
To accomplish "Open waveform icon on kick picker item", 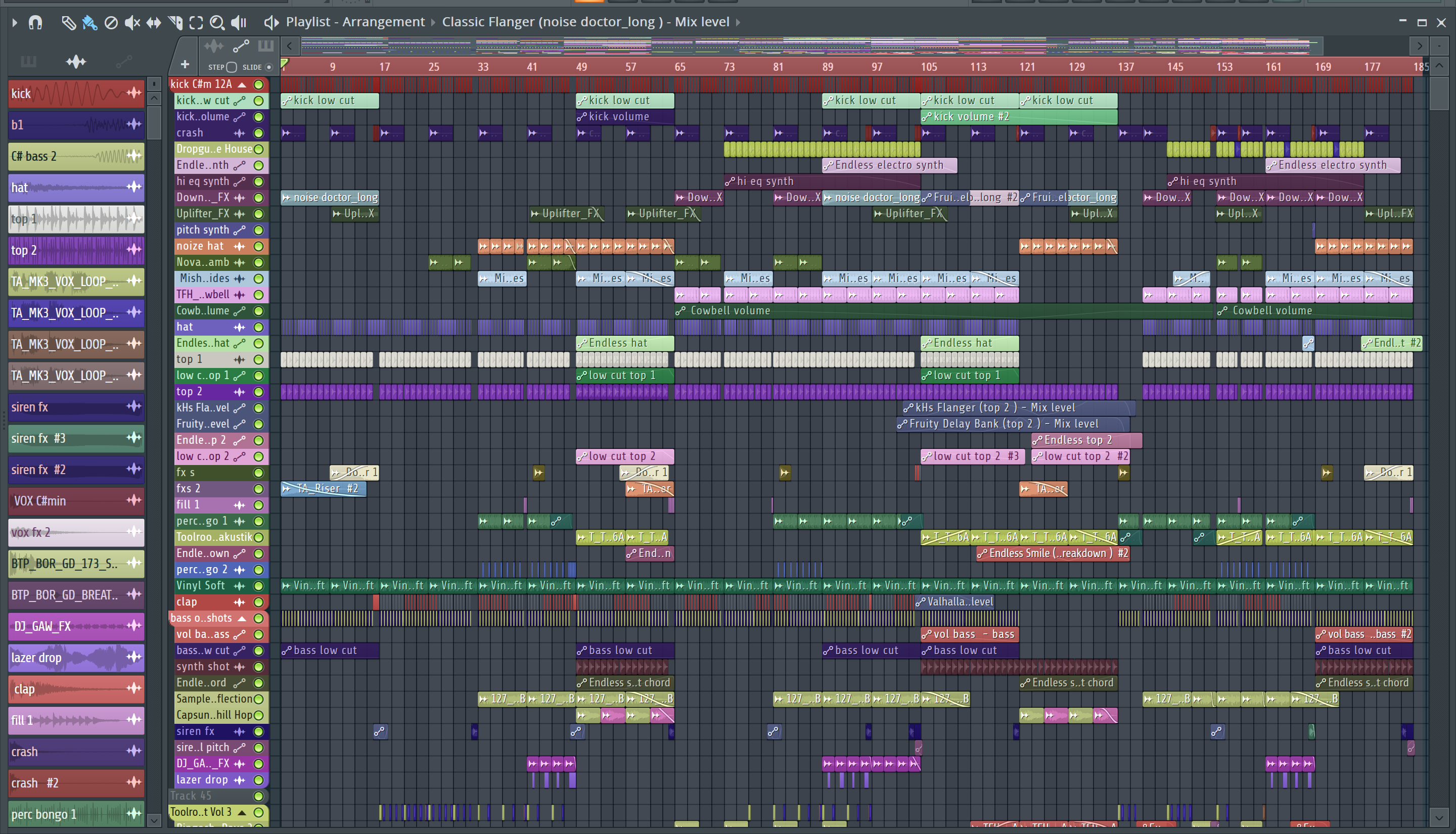I will [133, 93].
